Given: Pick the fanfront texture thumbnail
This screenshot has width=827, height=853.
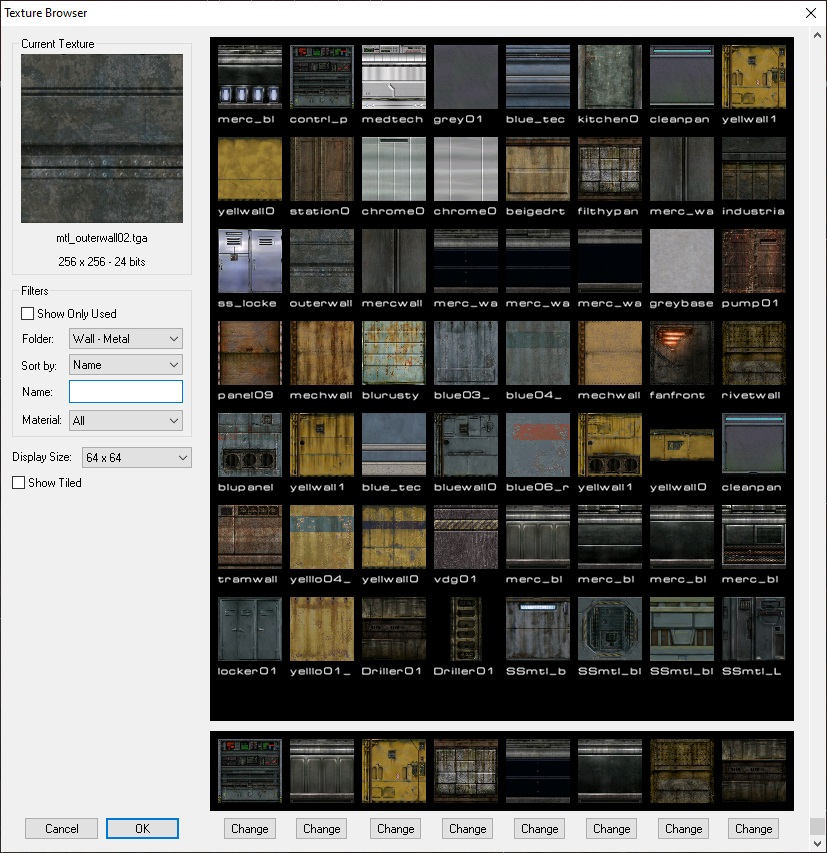Looking at the screenshot, I should coord(682,353).
